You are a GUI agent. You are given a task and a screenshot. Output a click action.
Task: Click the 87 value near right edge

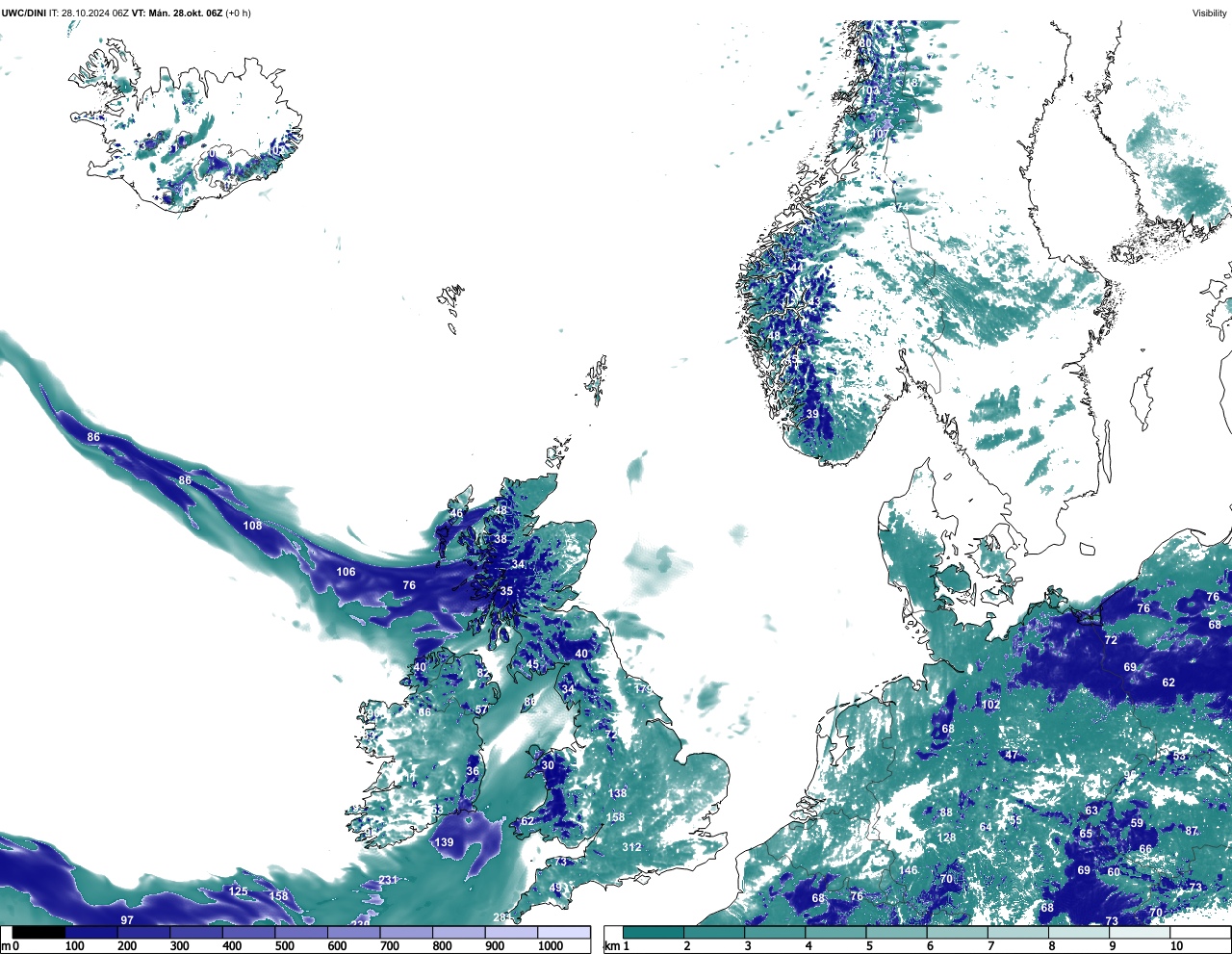1192,831
